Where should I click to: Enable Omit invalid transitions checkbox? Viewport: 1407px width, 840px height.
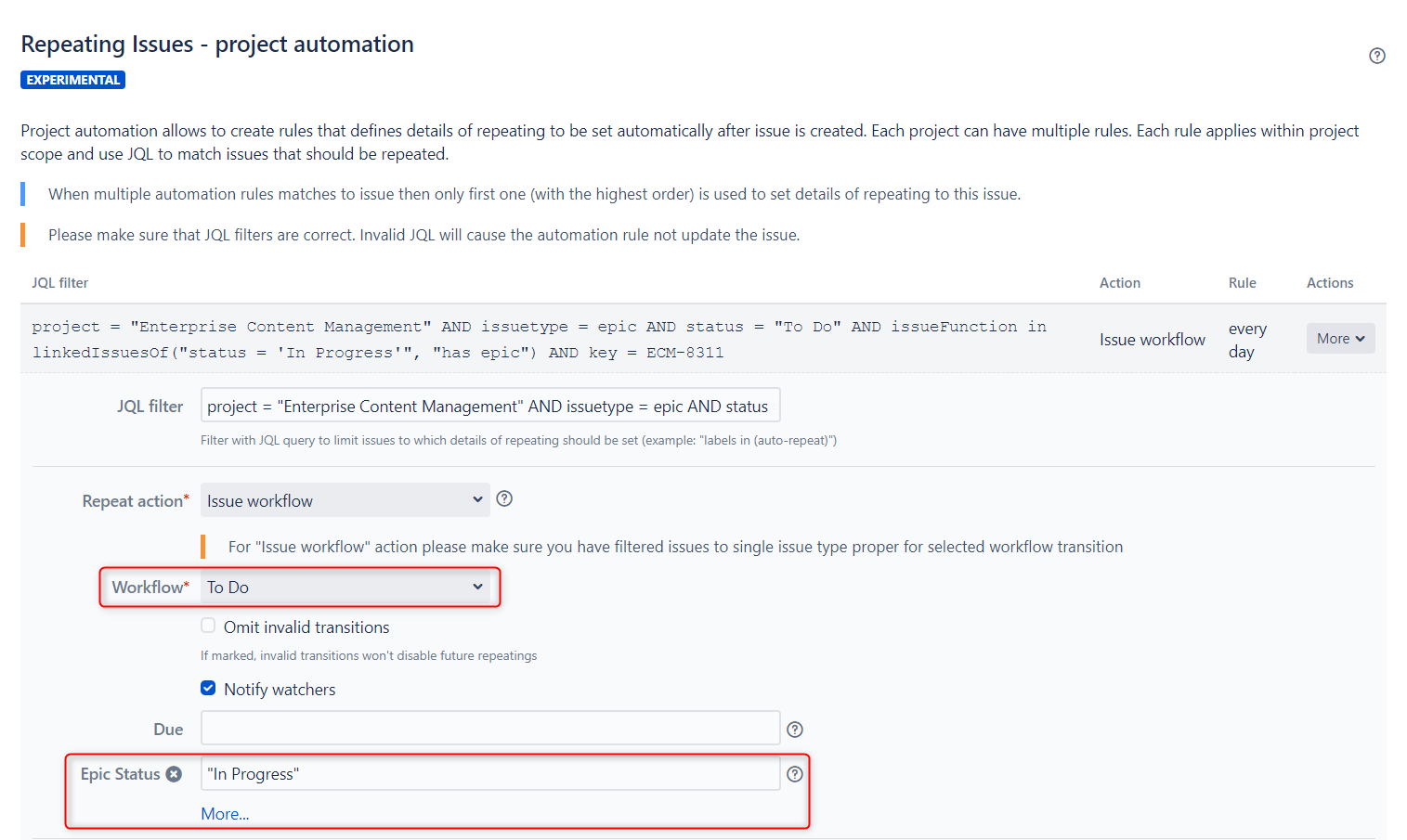coord(208,626)
